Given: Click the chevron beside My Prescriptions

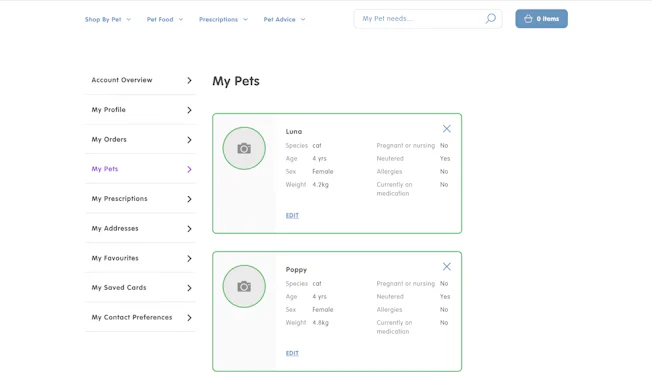Looking at the screenshot, I should 189,199.
